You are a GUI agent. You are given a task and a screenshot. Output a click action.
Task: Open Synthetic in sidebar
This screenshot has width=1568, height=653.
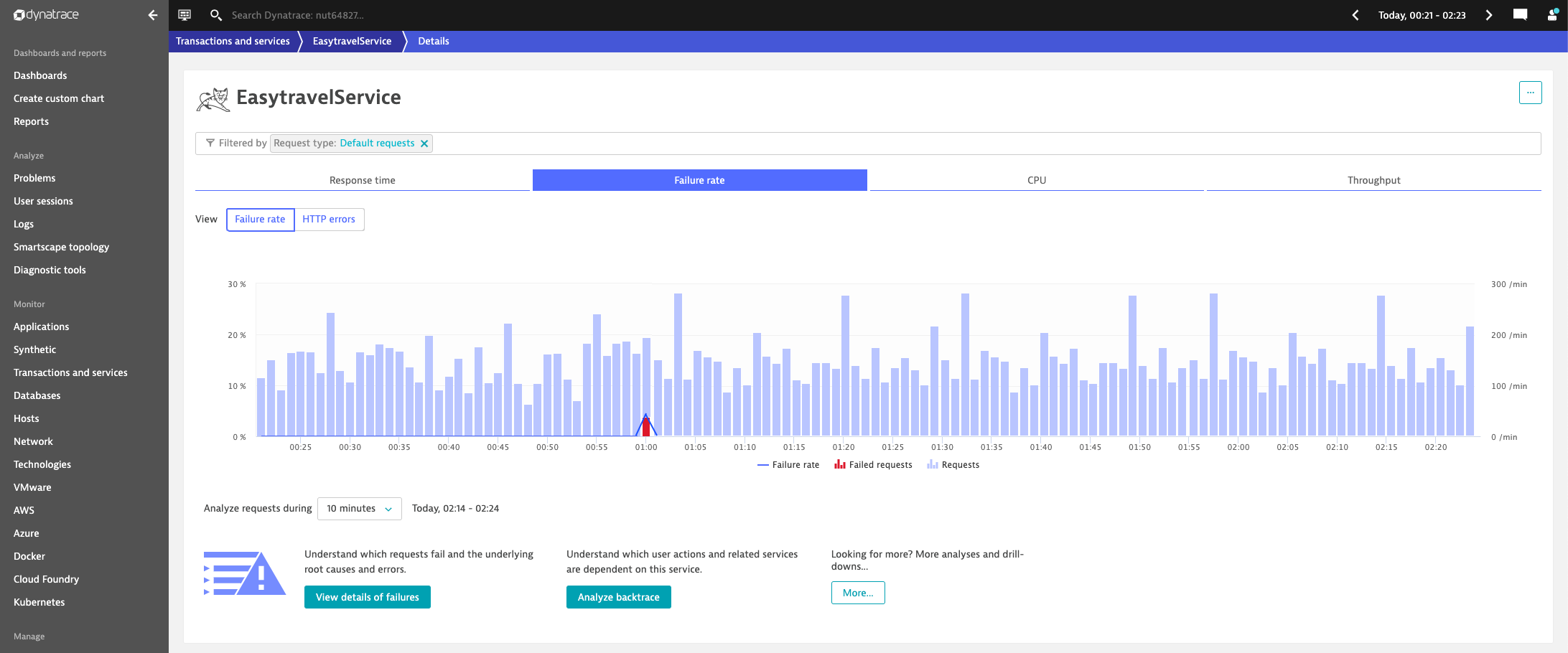34,349
